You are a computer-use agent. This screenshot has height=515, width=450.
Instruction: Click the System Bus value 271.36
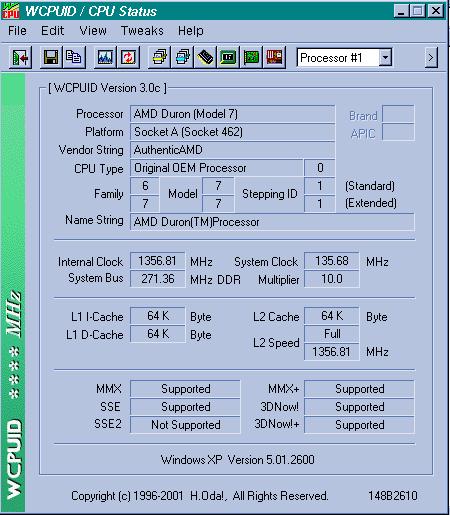[x=157, y=279]
